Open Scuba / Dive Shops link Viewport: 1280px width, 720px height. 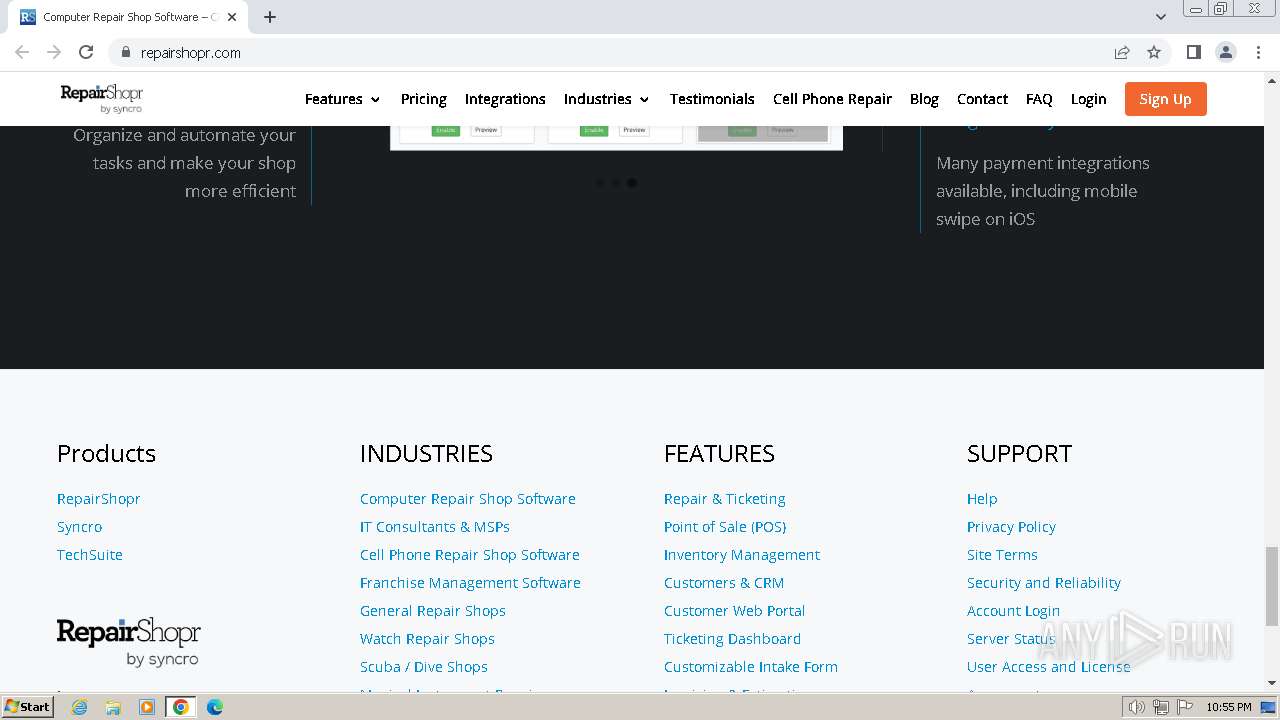coord(423,666)
